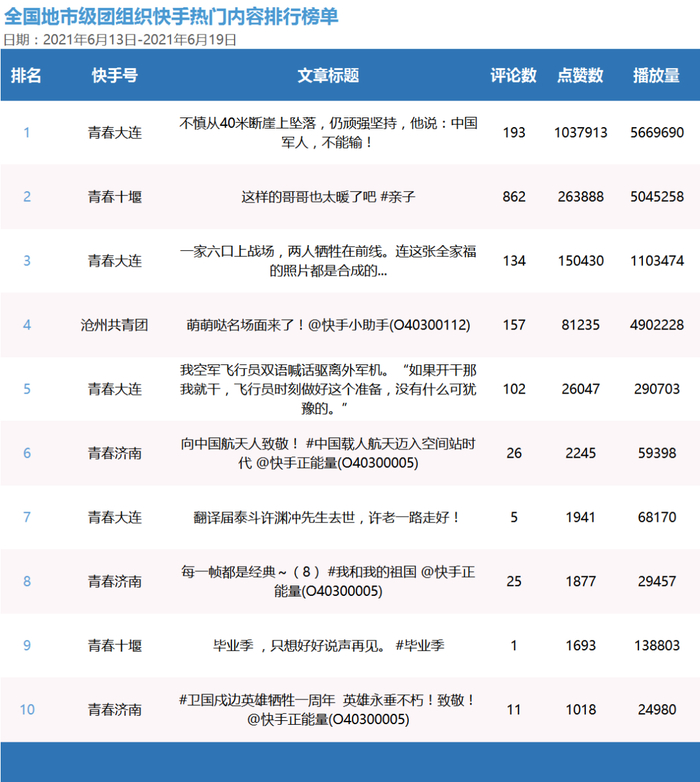
Task: Click play count 1103474
Action: 657,261
